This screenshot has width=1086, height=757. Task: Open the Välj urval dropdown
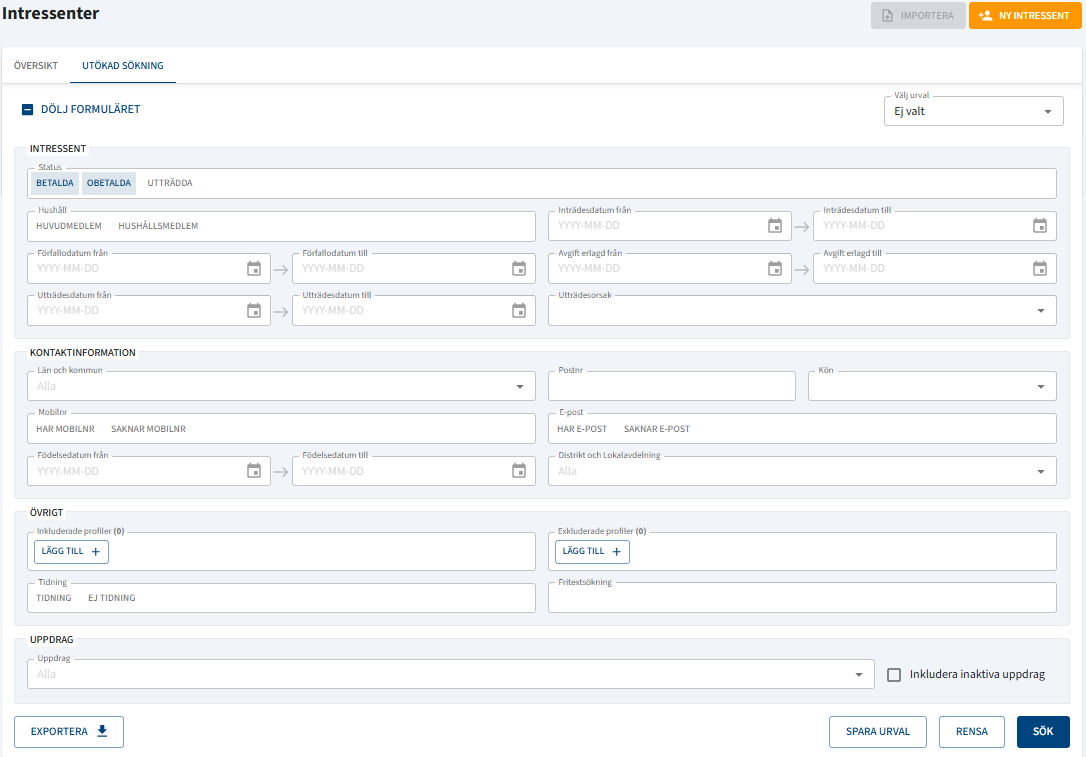pos(973,112)
